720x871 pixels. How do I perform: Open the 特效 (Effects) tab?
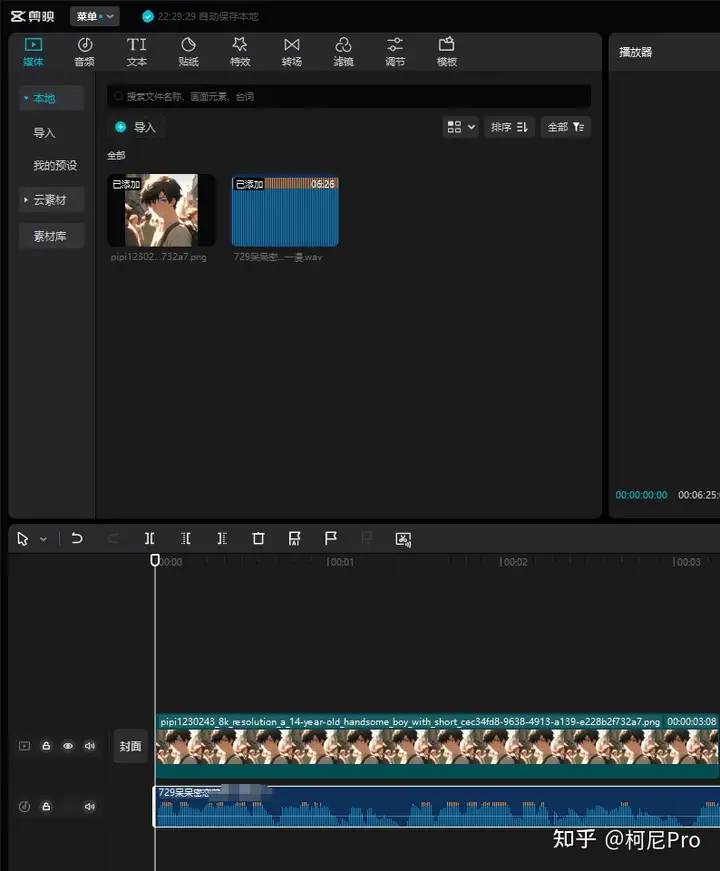(240, 52)
